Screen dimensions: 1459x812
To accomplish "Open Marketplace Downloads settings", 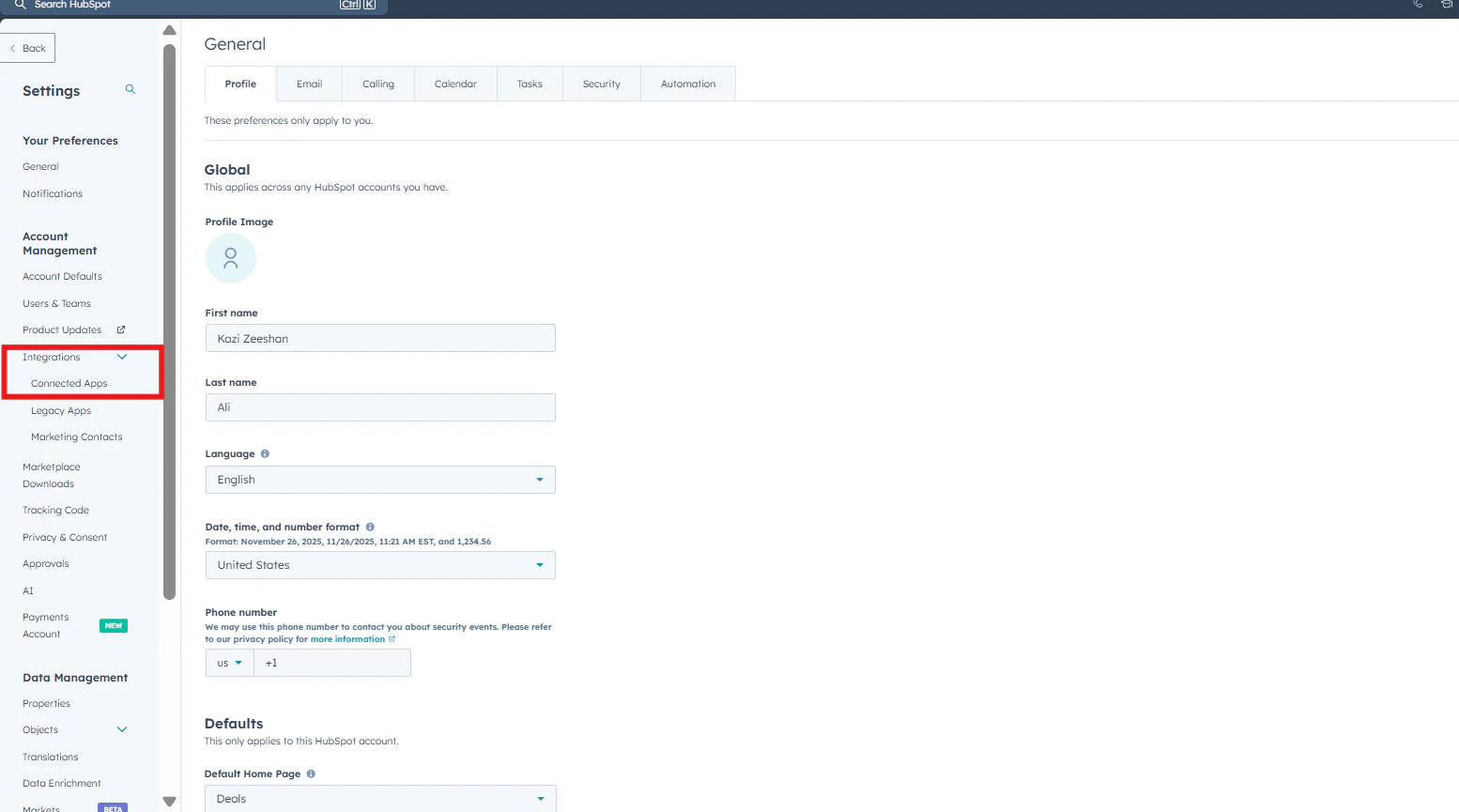I will pyautogui.click(x=51, y=475).
